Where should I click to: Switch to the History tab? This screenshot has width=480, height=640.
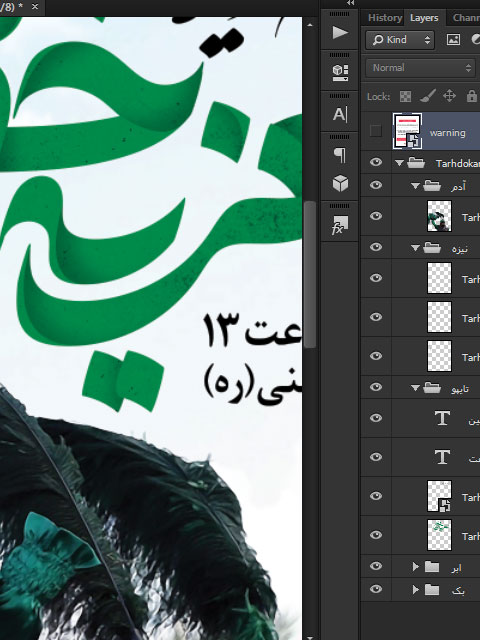[x=384, y=18]
